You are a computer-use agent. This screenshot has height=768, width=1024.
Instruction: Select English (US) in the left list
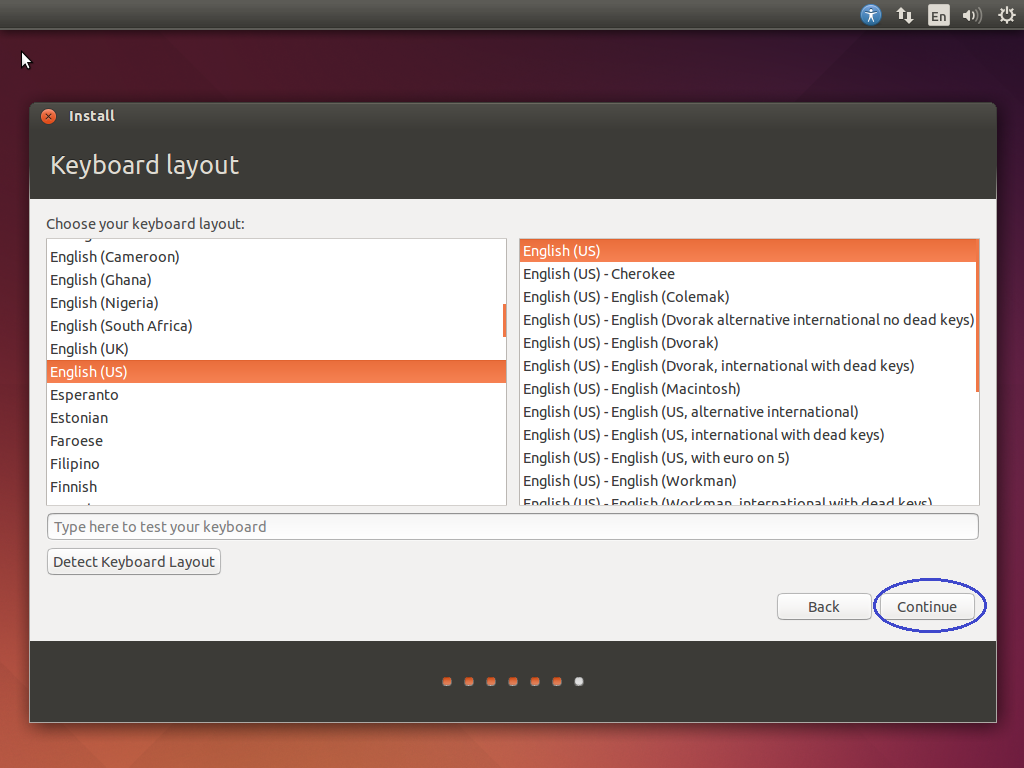pos(275,372)
